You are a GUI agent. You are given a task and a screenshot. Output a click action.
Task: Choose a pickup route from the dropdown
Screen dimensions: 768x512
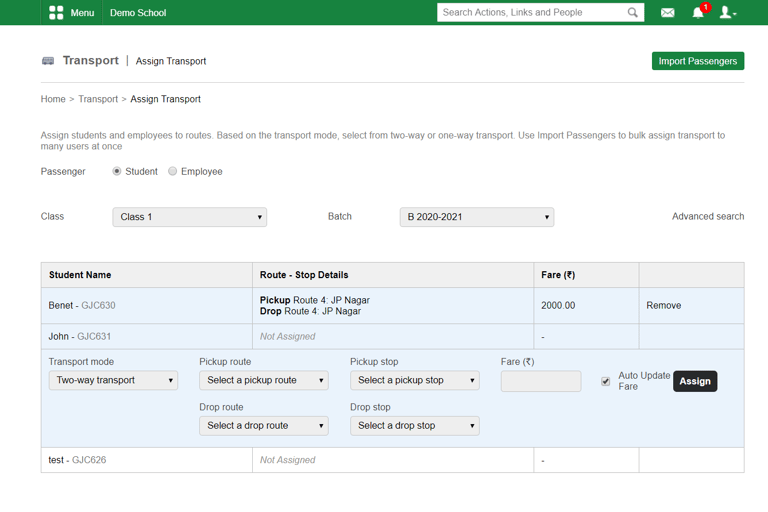point(264,380)
